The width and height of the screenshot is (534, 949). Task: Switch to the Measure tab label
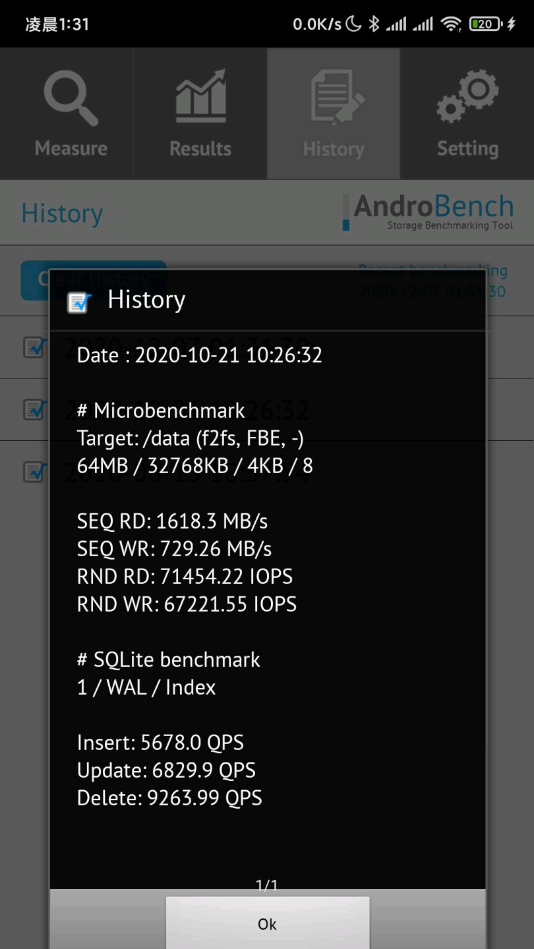point(71,148)
